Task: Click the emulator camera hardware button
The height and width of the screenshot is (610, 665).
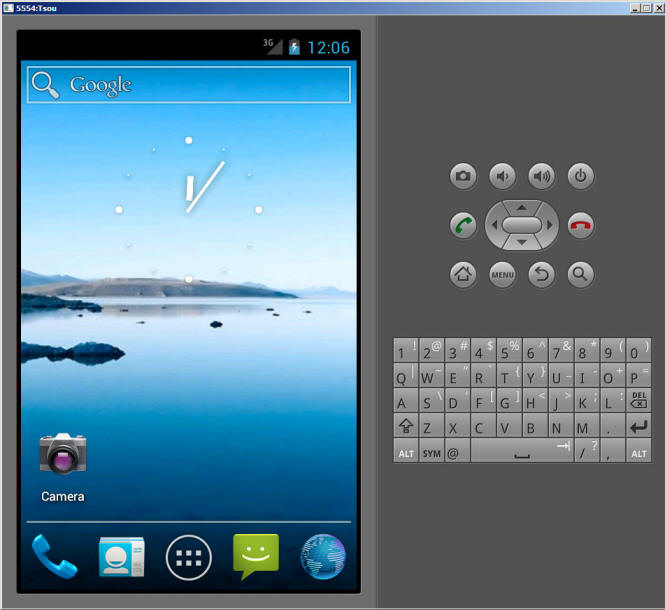Action: [463, 176]
